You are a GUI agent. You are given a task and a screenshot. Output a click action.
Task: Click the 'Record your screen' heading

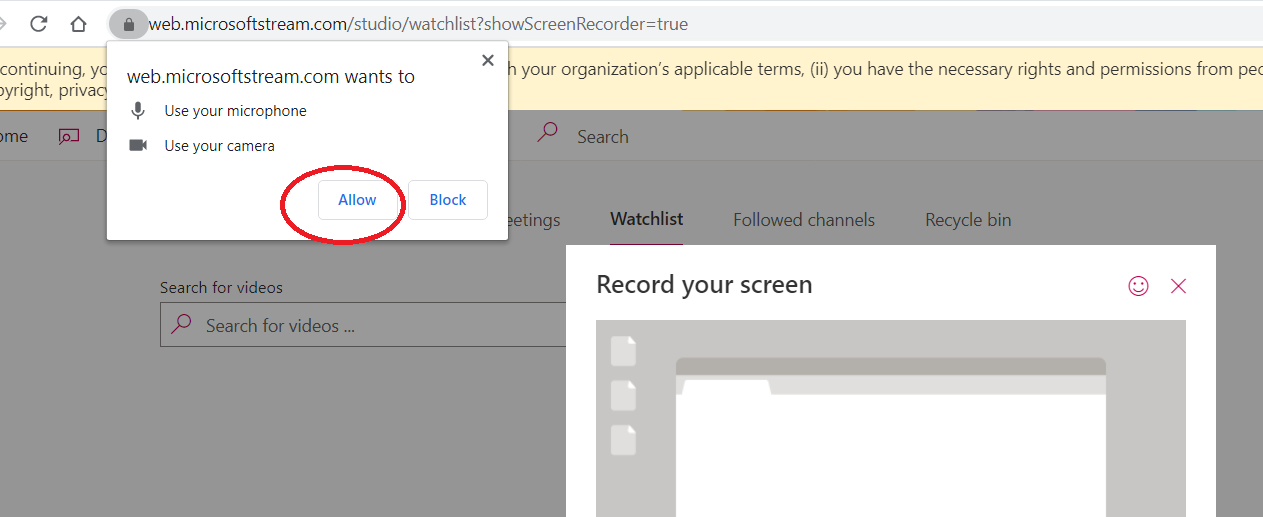pyautogui.click(x=704, y=285)
